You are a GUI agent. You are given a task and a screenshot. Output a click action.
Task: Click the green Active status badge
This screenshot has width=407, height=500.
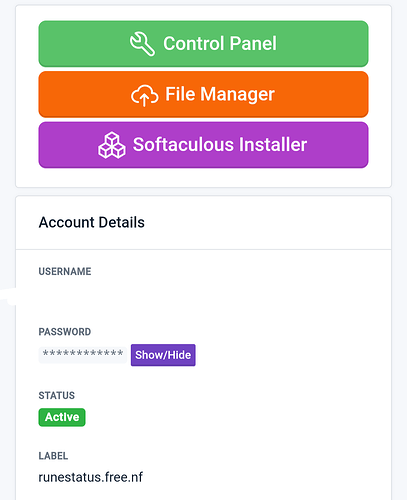[x=62, y=417]
